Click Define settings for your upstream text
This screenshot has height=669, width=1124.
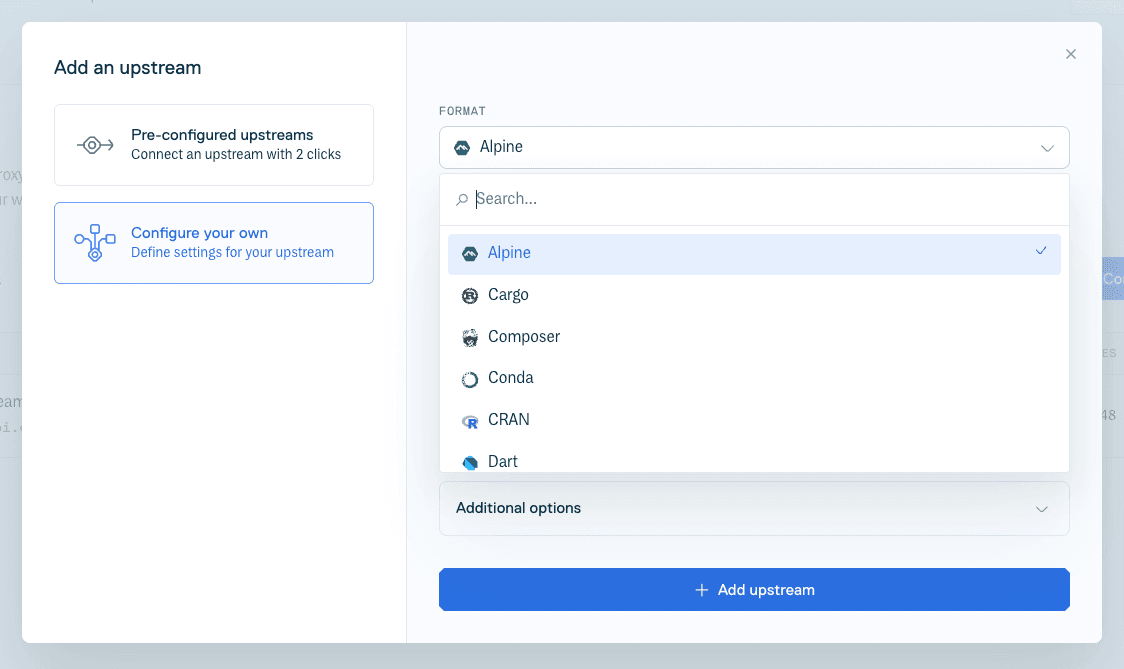[x=232, y=252]
